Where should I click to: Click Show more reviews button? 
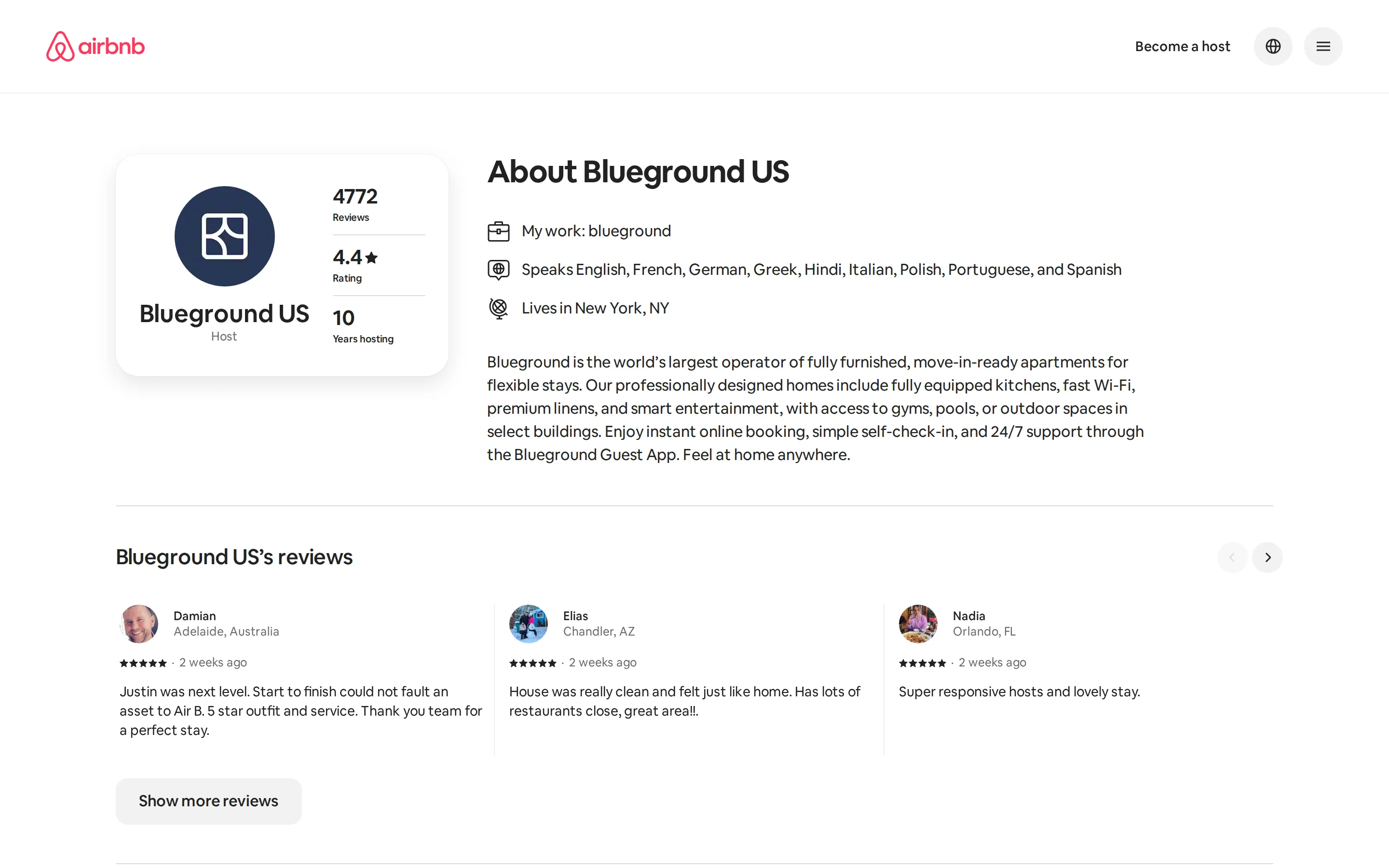pyautogui.click(x=208, y=801)
